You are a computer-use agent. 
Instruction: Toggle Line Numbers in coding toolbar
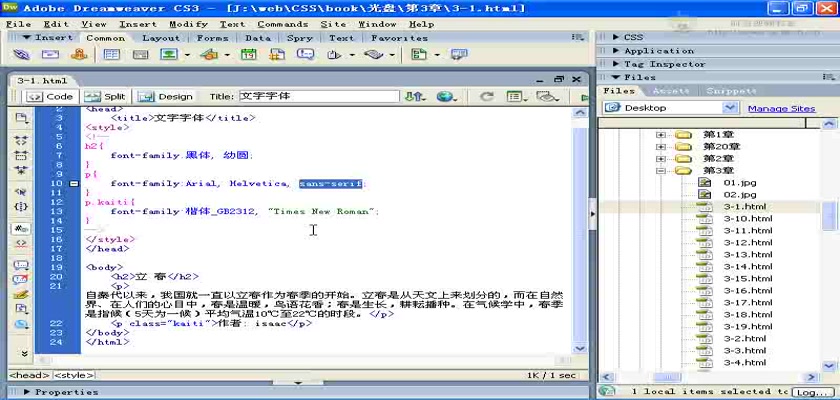pyautogui.click(x=21, y=229)
